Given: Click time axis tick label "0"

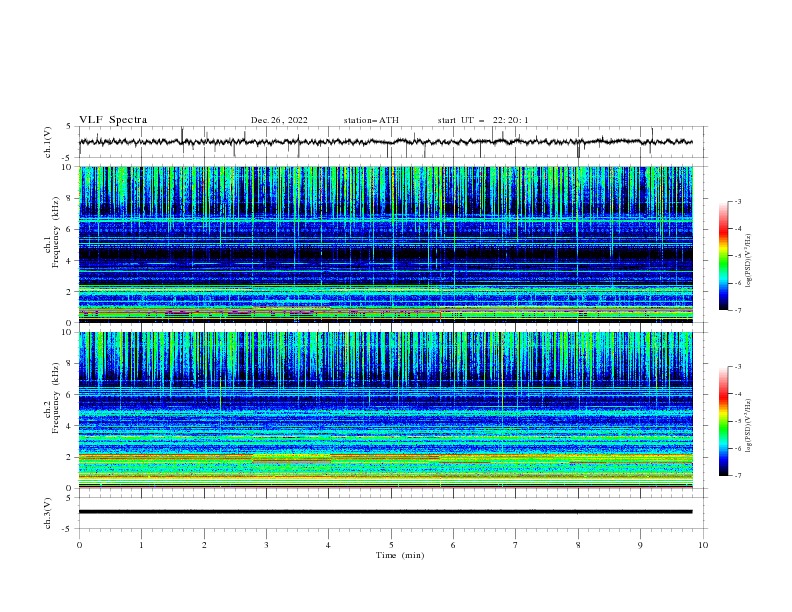Looking at the screenshot, I should click(79, 545).
